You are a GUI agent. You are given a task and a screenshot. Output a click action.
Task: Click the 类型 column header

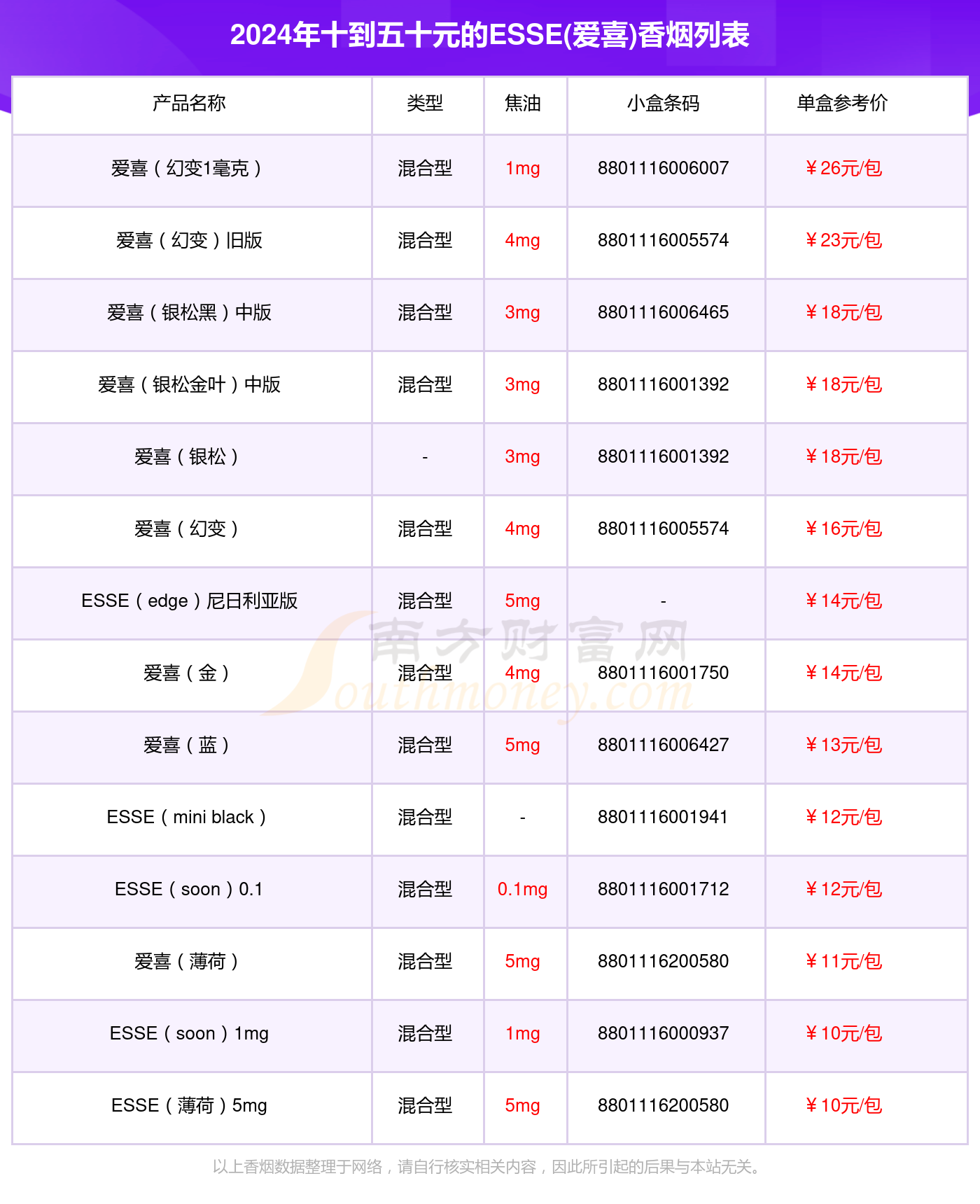pyautogui.click(x=425, y=104)
